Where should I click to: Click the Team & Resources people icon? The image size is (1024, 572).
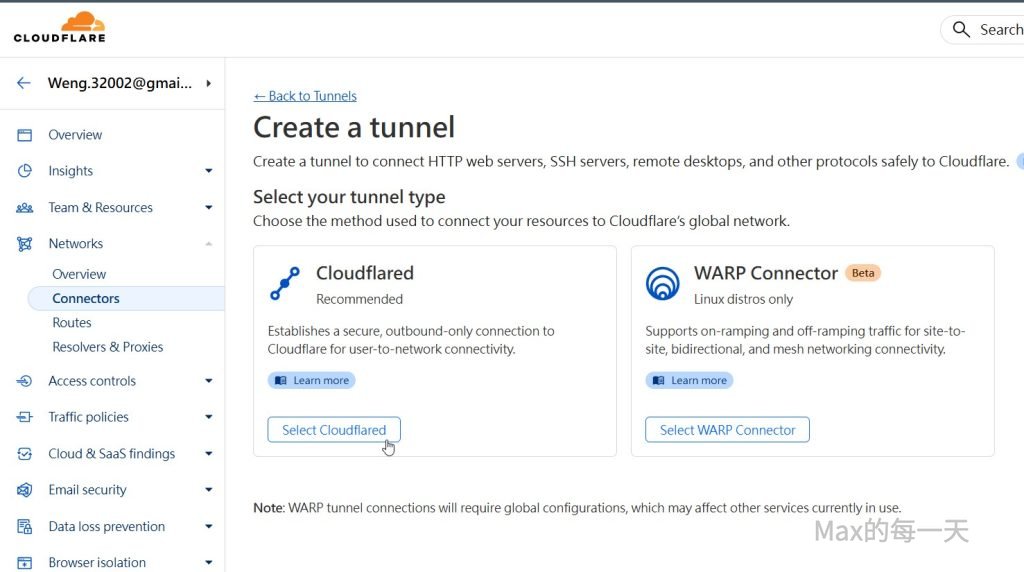tap(25, 208)
